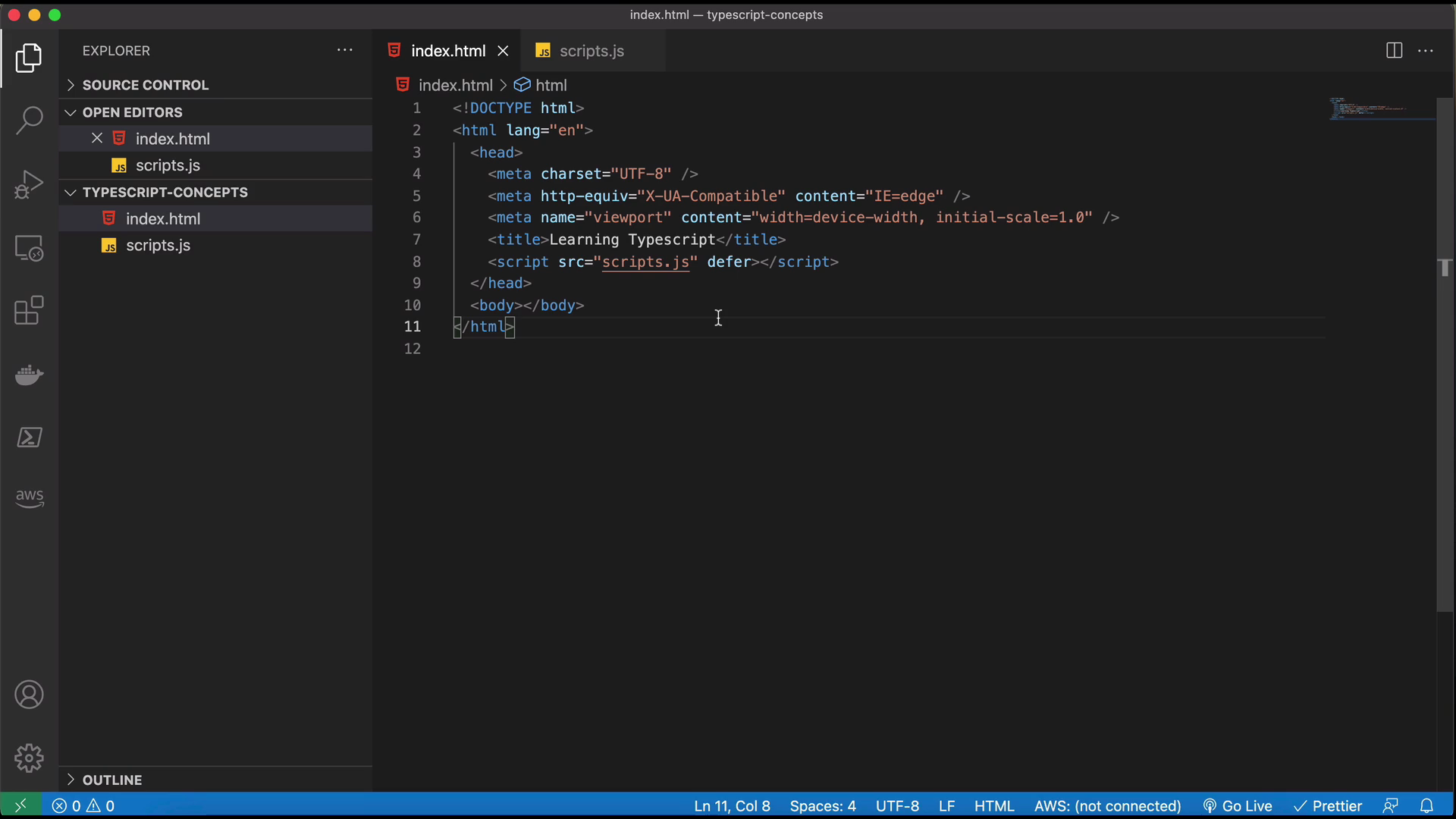This screenshot has height=819, width=1456.
Task: Click the remote window indicator in status bar
Action: (x=21, y=805)
